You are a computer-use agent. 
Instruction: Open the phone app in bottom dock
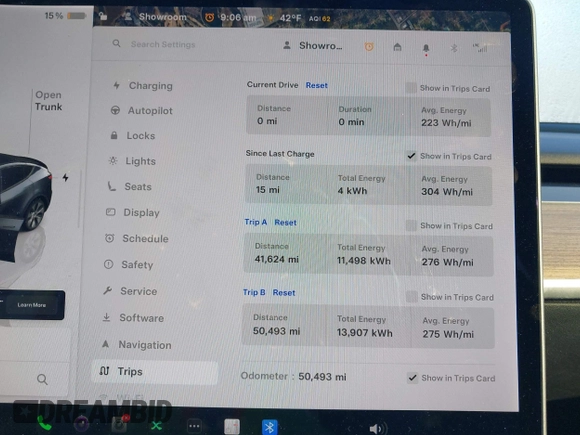click(44, 425)
